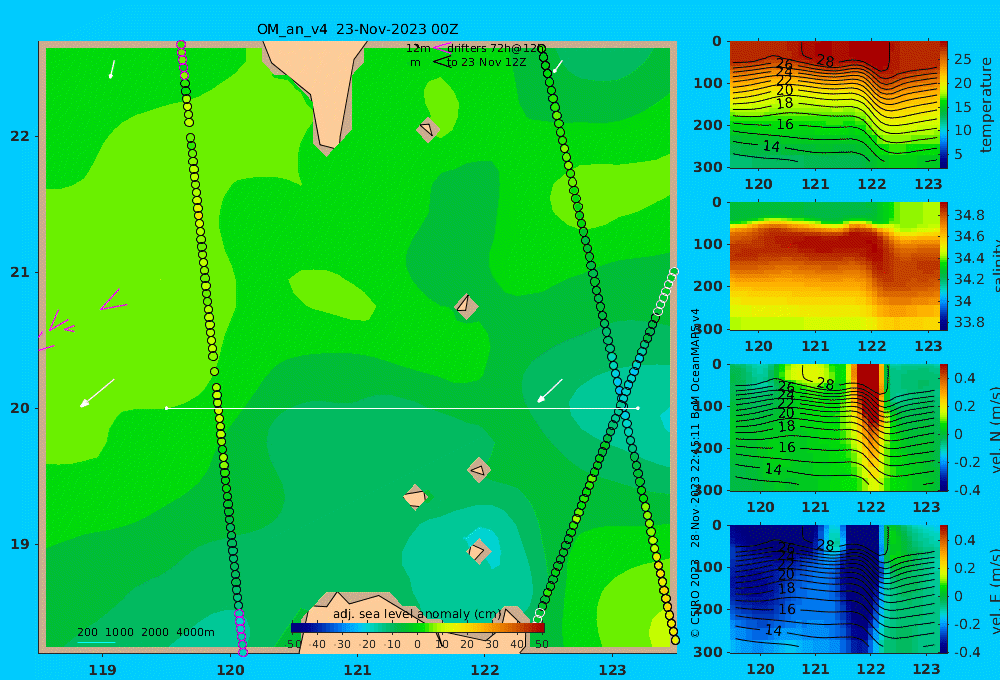Viewport: 1000px width, 680px height.
Task: Click the depth scale '200 1000 2000 4000m'
Action: coord(145,632)
